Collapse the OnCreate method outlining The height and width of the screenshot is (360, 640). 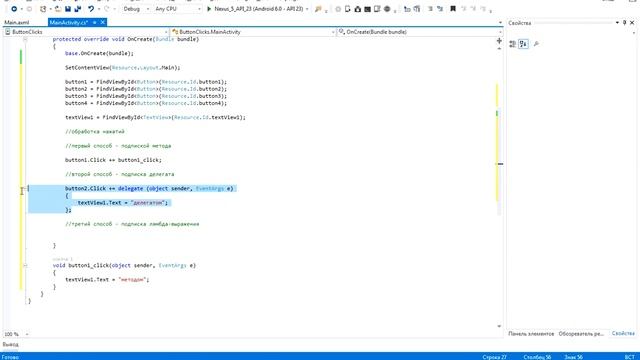(25, 39)
